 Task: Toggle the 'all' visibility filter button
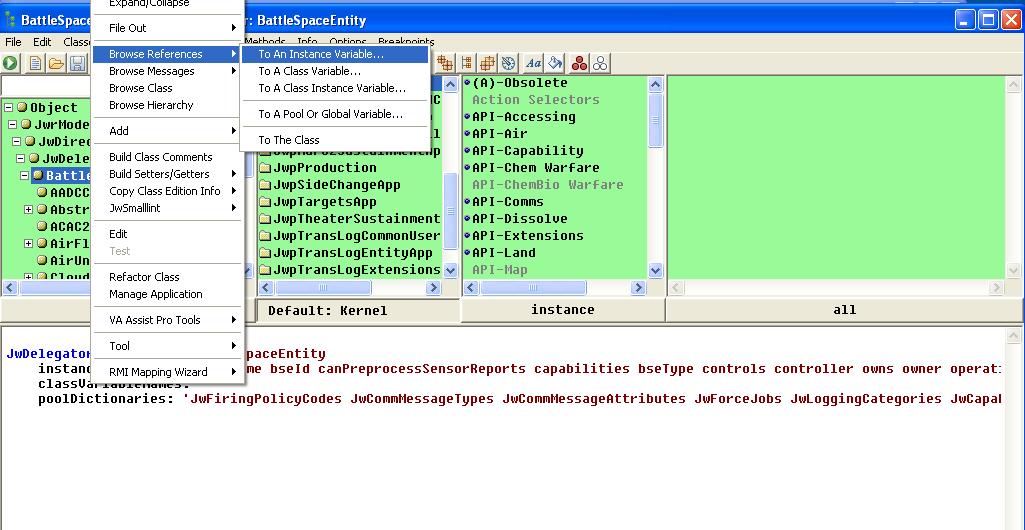point(844,310)
